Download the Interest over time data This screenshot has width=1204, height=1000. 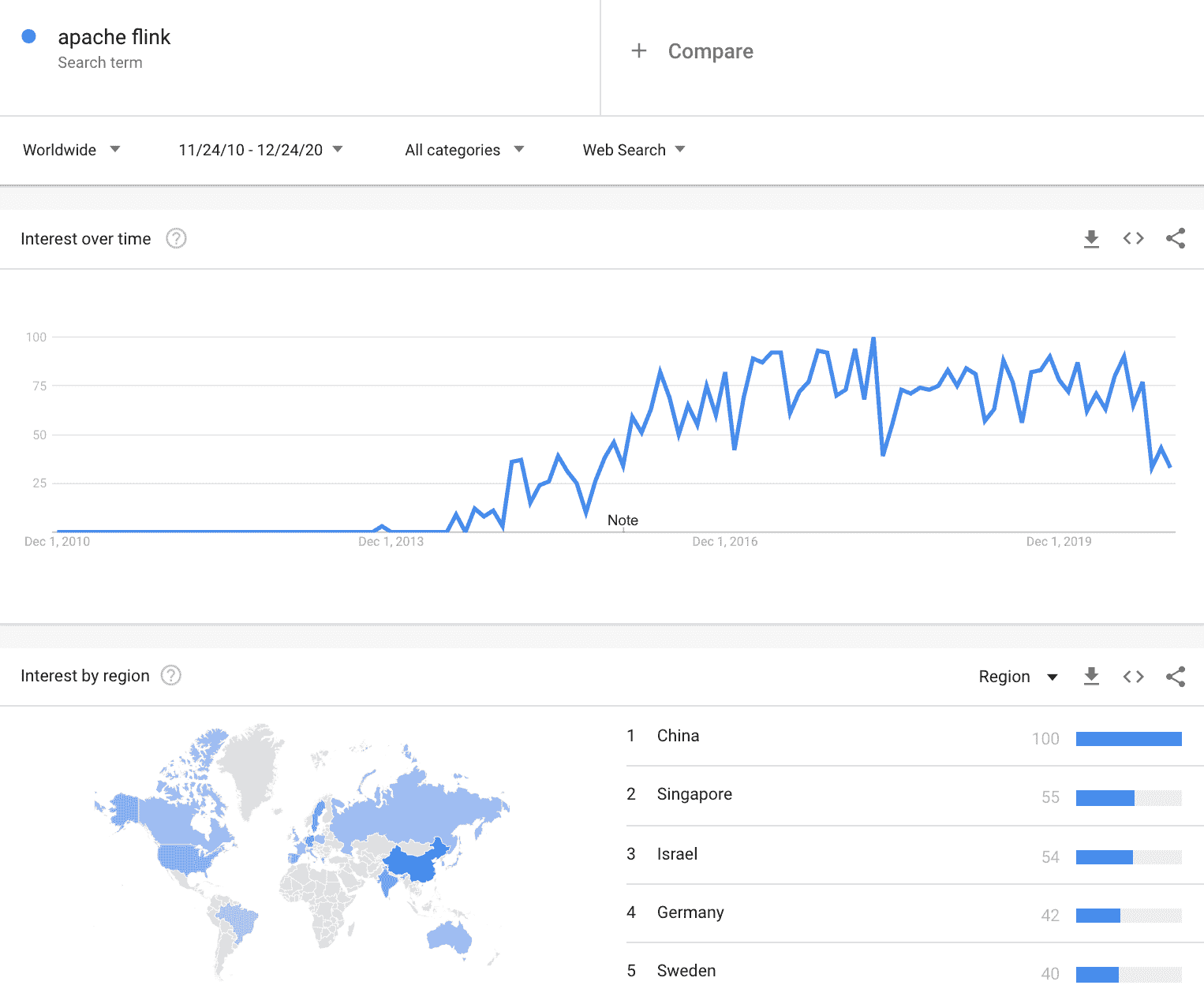1091,238
